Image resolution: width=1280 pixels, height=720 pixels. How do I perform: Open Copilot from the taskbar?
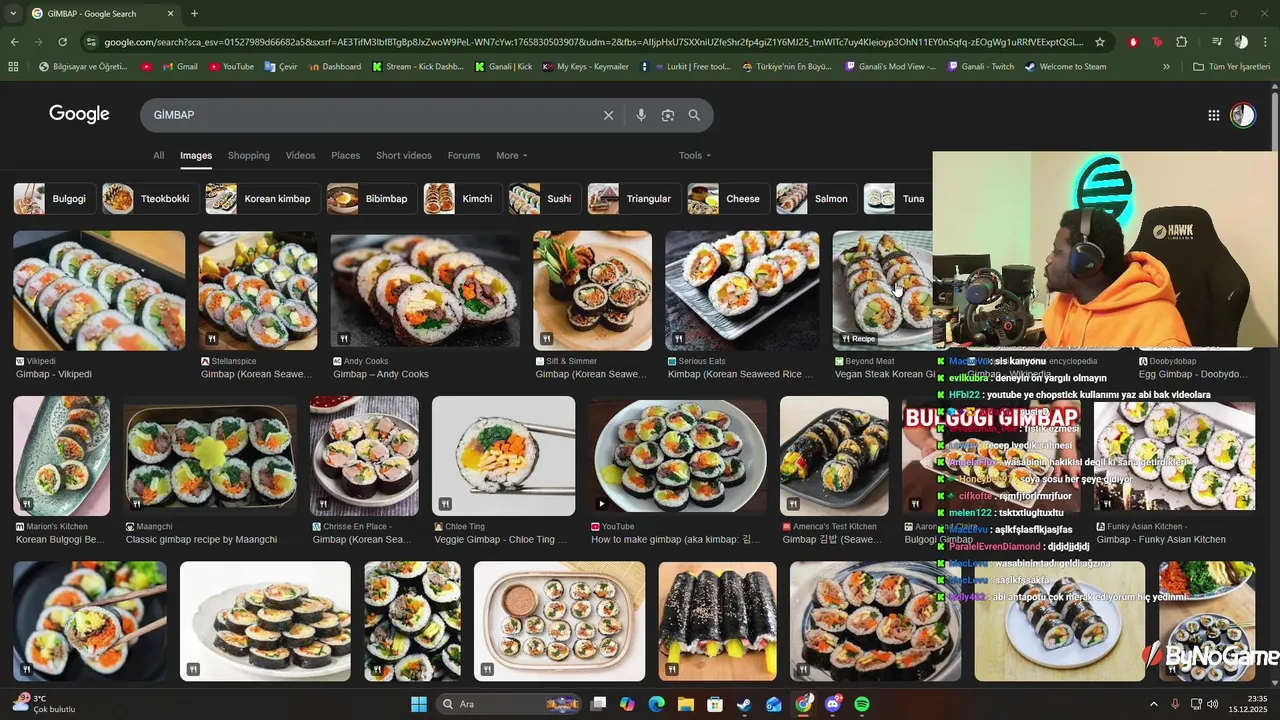coord(627,704)
